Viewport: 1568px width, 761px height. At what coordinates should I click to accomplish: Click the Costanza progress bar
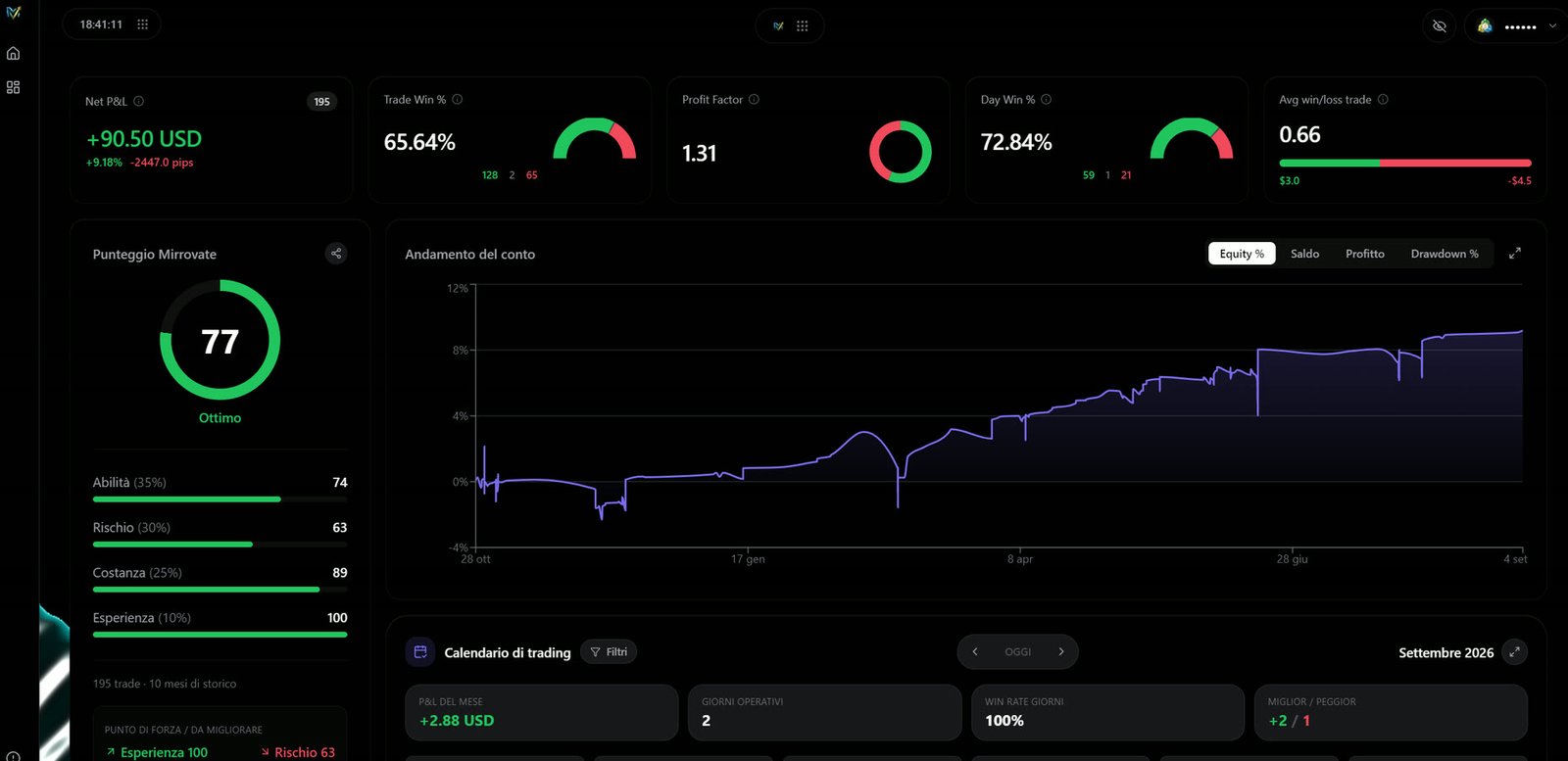pos(220,590)
